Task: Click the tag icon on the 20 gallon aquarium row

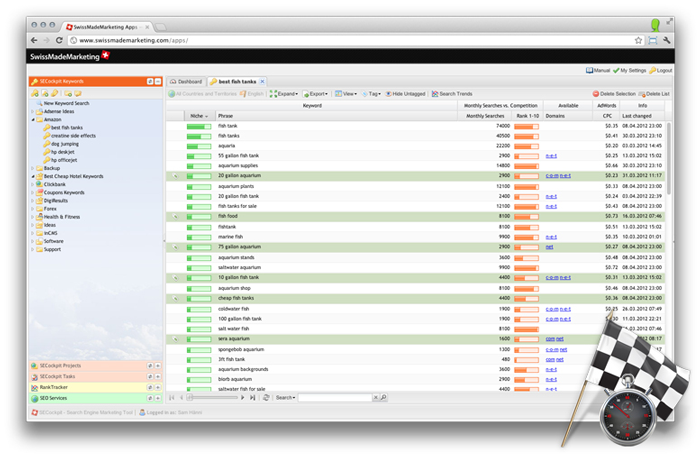Action: 175,176
